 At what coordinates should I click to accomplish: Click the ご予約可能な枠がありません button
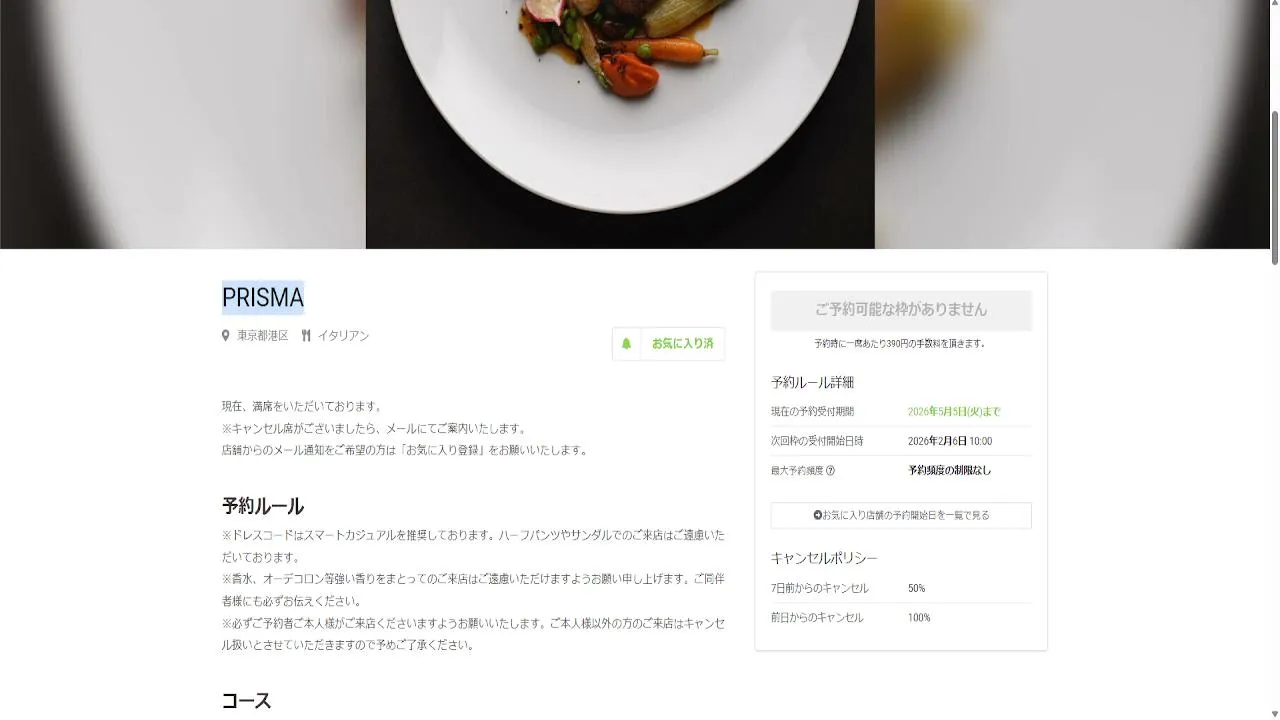tap(901, 310)
